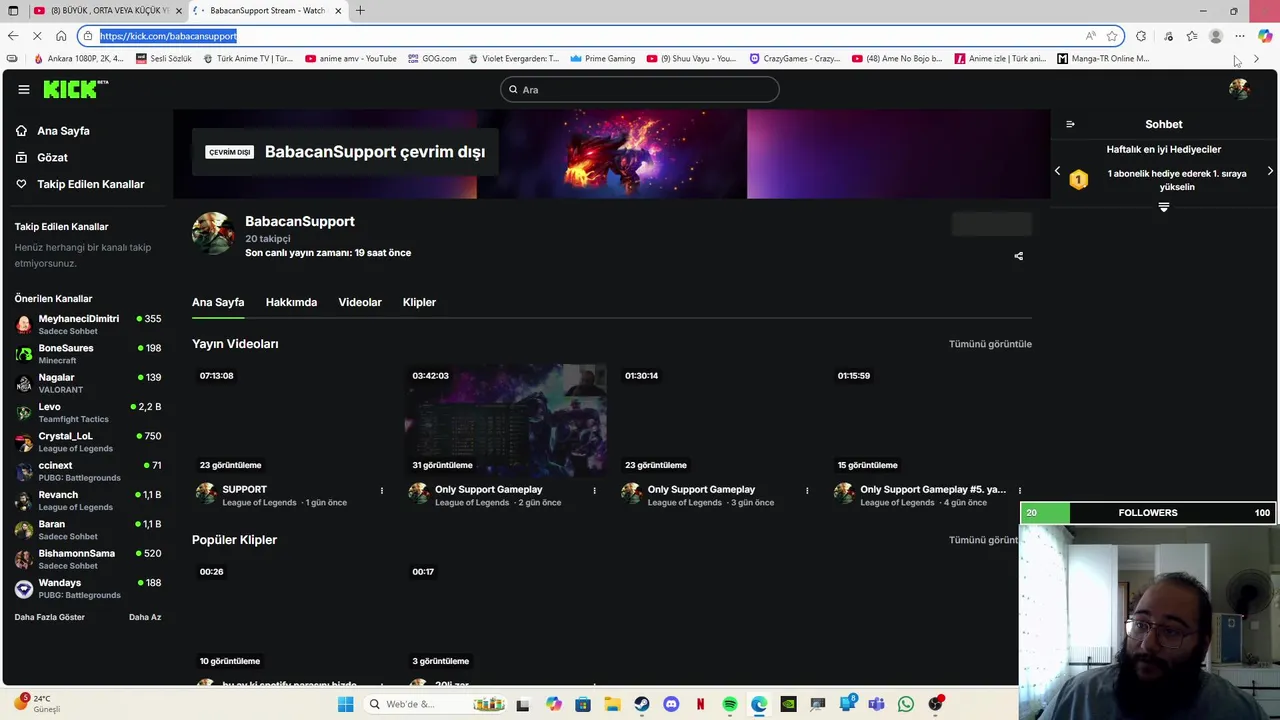Open Sesli Sözlük bookmark
Screen dimensions: 1280x720
tap(162, 59)
